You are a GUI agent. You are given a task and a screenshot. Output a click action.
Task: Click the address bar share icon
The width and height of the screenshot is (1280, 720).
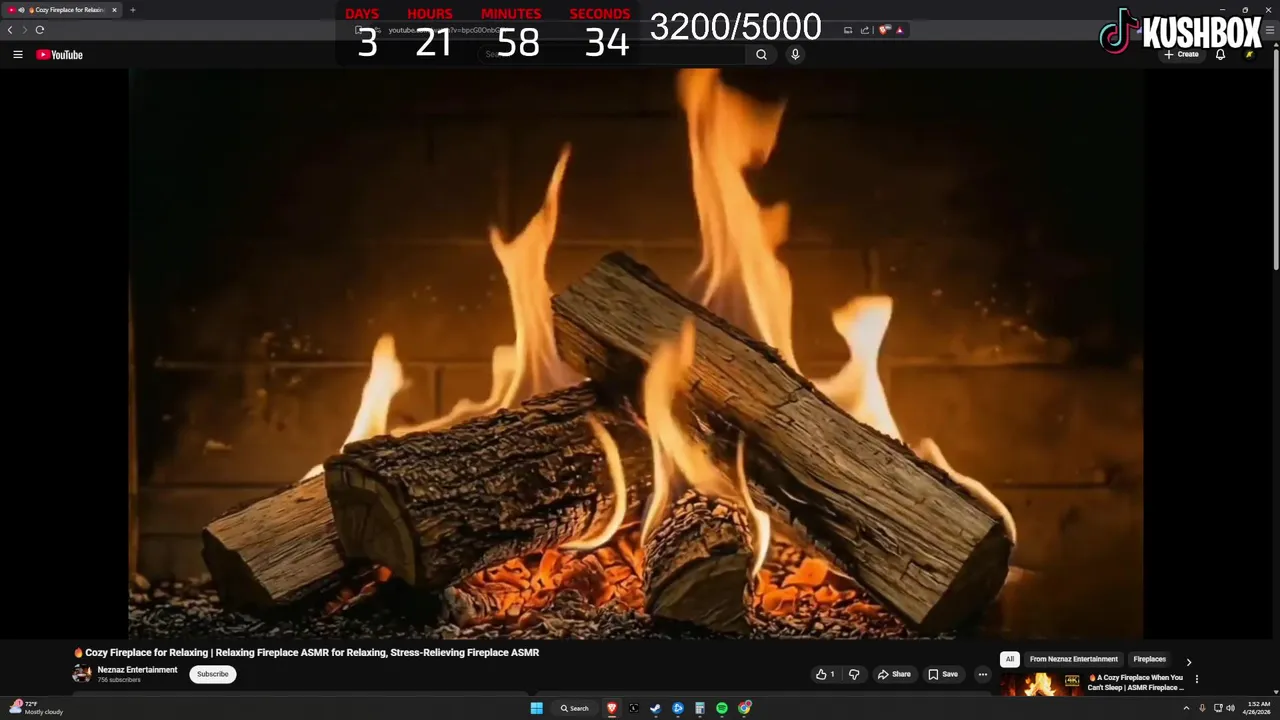click(x=864, y=30)
